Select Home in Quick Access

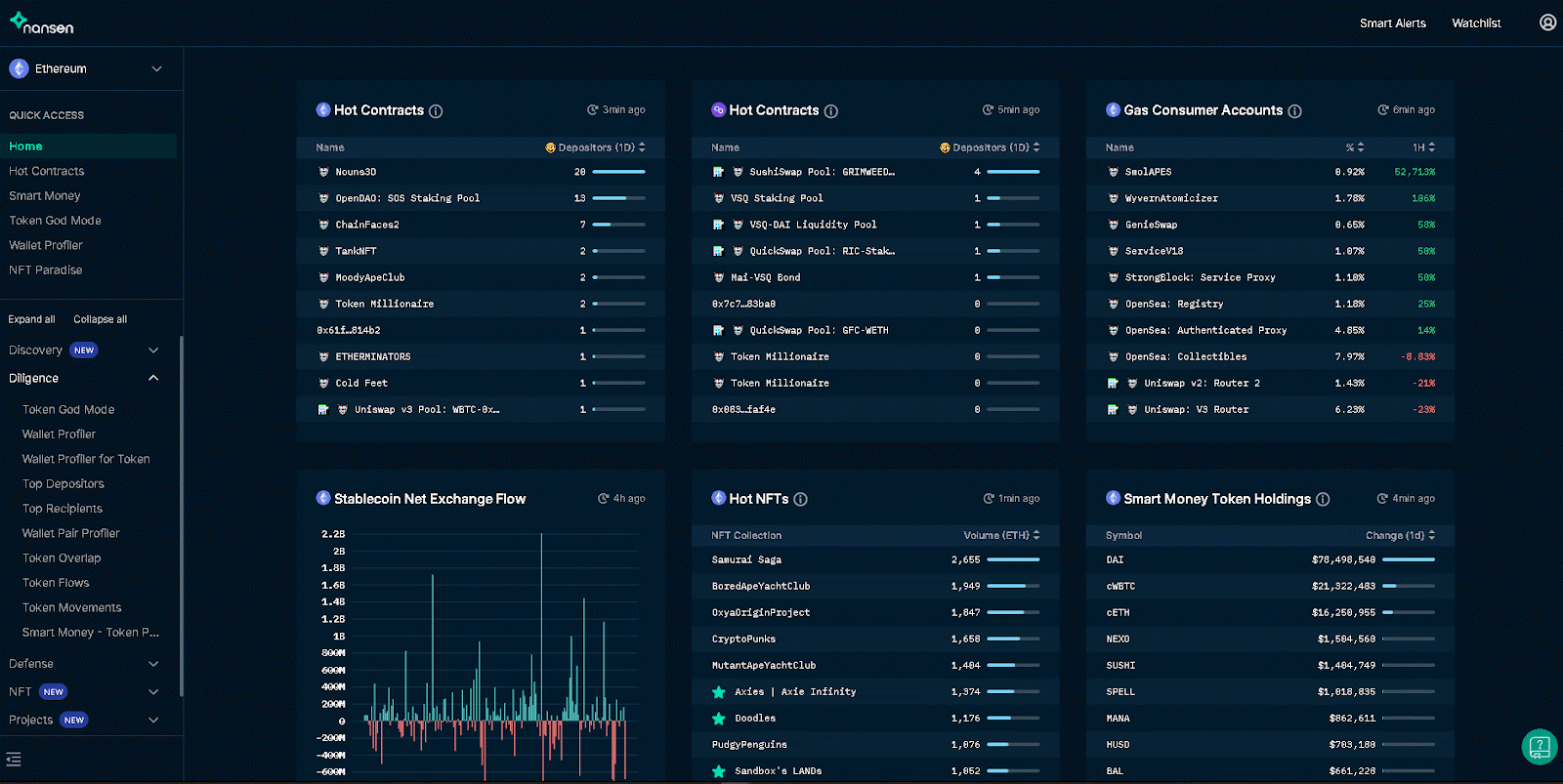tap(88, 146)
